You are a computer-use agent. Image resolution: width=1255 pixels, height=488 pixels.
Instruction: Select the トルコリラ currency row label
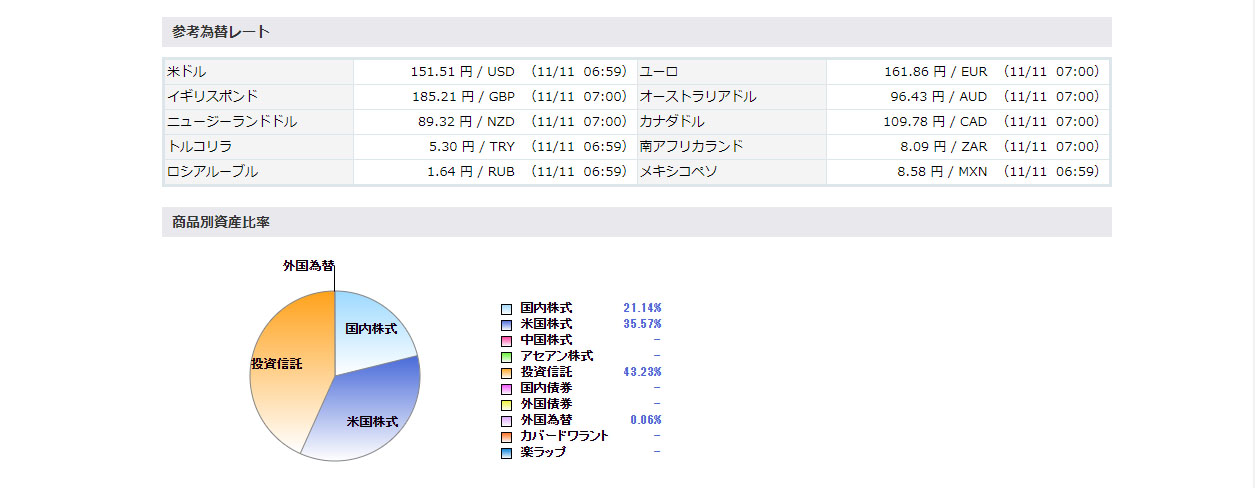[x=199, y=147]
